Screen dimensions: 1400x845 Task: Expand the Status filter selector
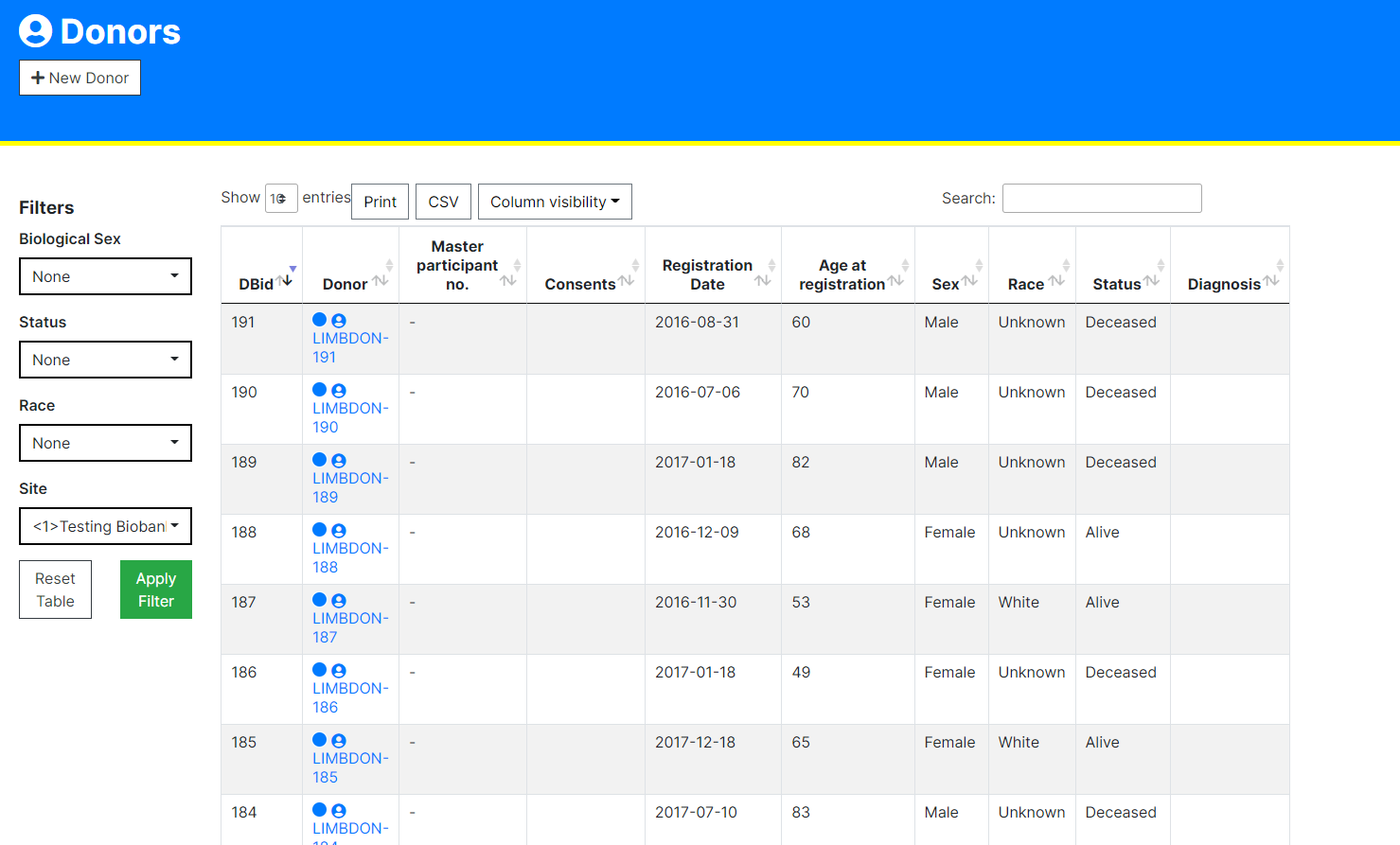coord(105,359)
